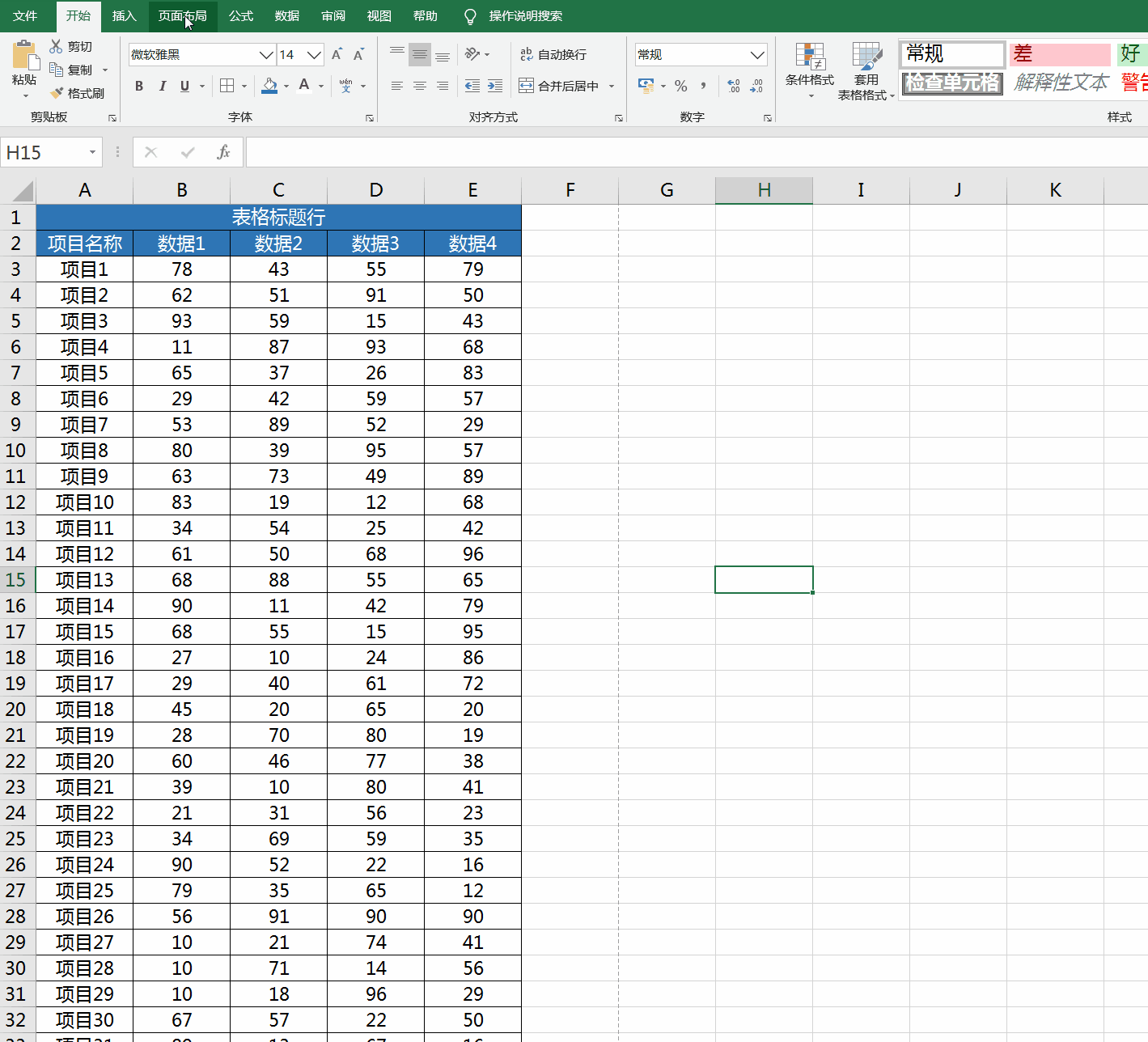The width and height of the screenshot is (1148, 1042).
Task: Expand the fill color dropdown arrow
Action: [286, 86]
